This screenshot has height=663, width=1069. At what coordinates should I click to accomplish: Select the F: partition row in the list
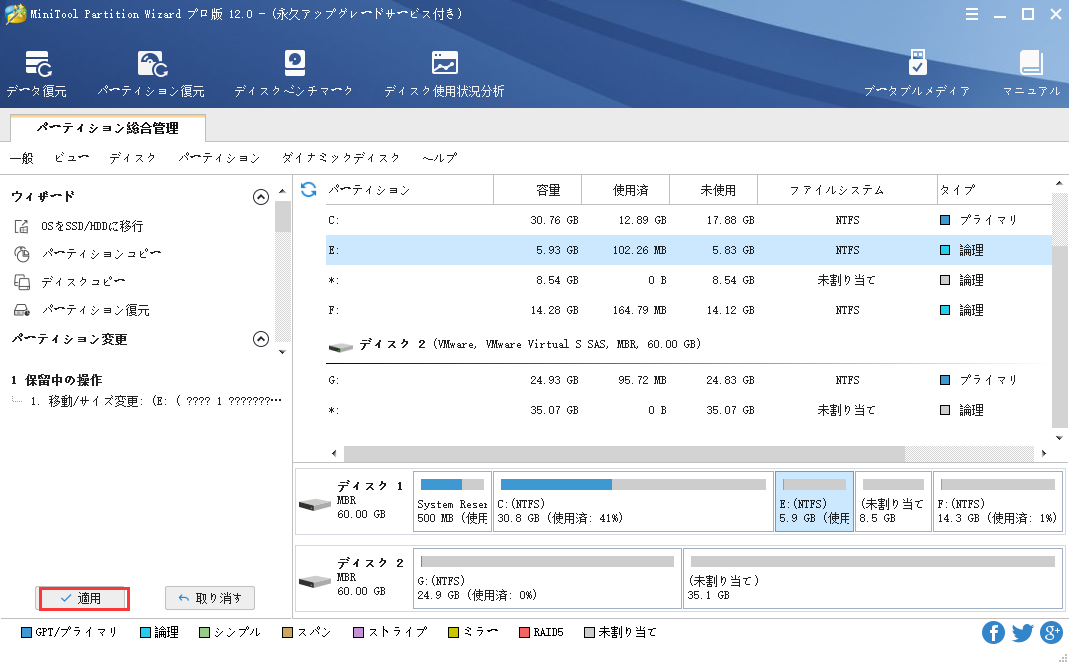(689, 310)
